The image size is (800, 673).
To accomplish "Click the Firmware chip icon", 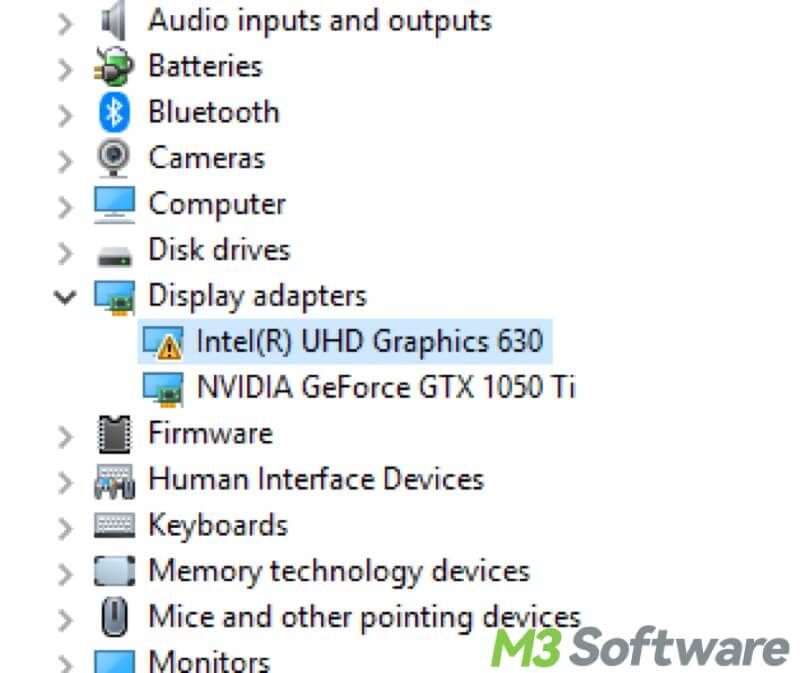I will click(x=114, y=434).
